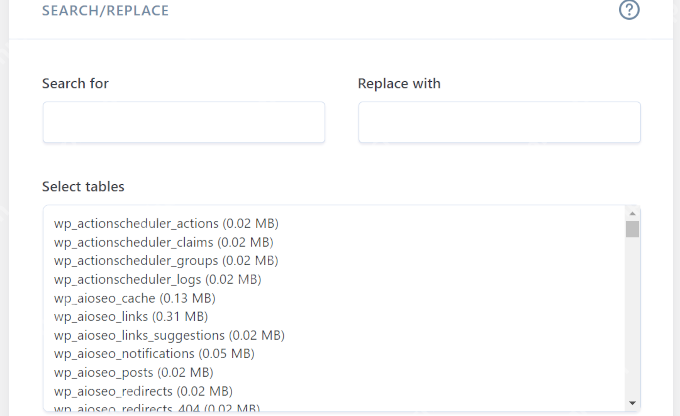Click the table list scroll up arrow
This screenshot has height=416, width=680.
pyautogui.click(x=632, y=213)
